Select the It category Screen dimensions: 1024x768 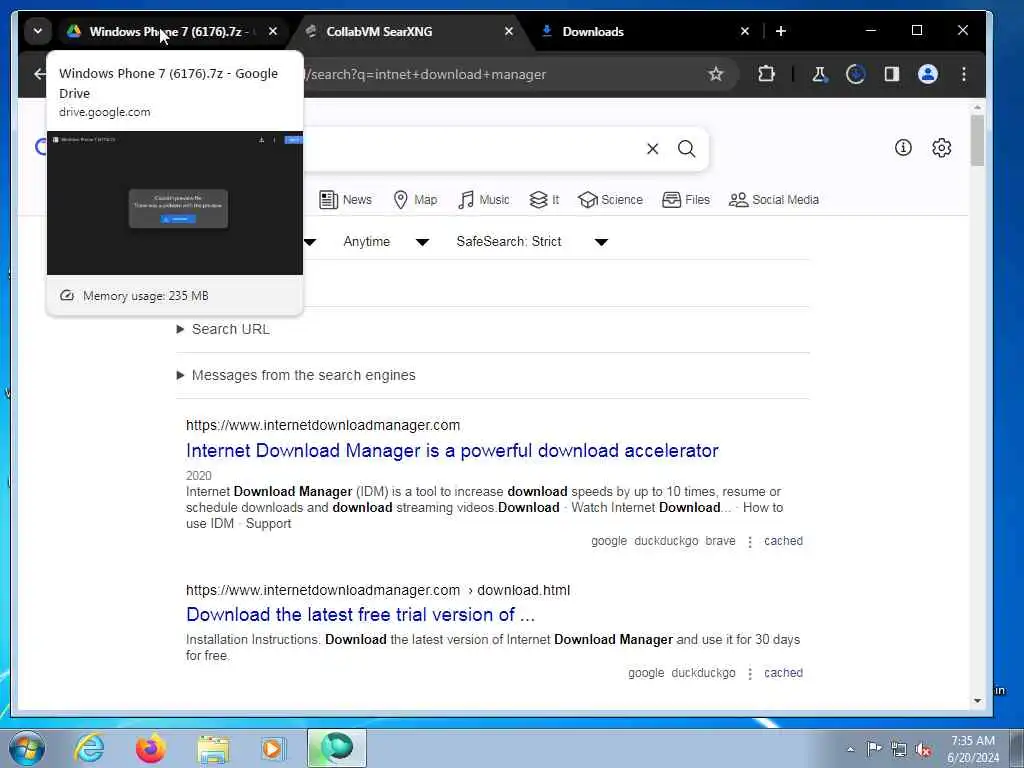tap(544, 200)
